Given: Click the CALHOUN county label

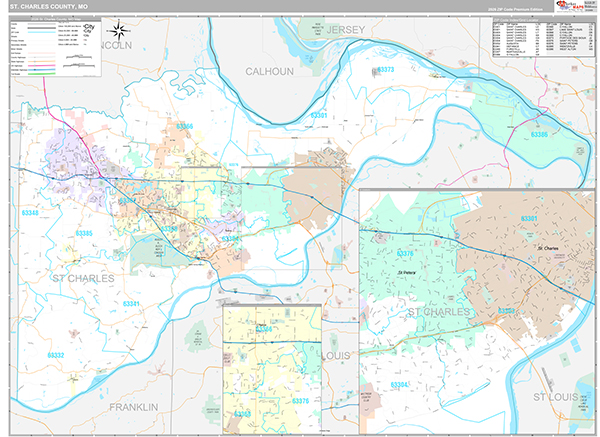Looking at the screenshot, I should click(270, 72).
